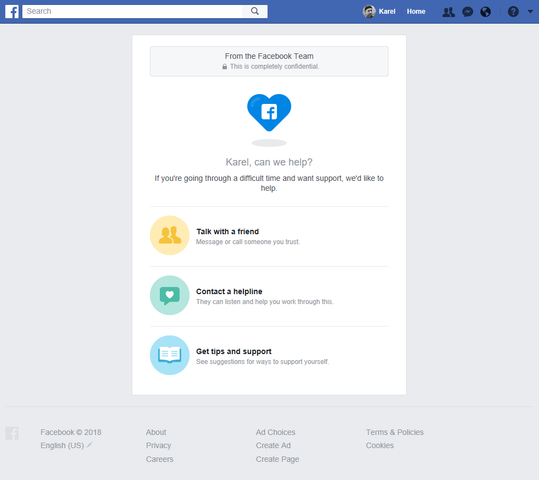Open Karel profile link in top bar
Screen dimensions: 539x480
[x=387, y=12]
